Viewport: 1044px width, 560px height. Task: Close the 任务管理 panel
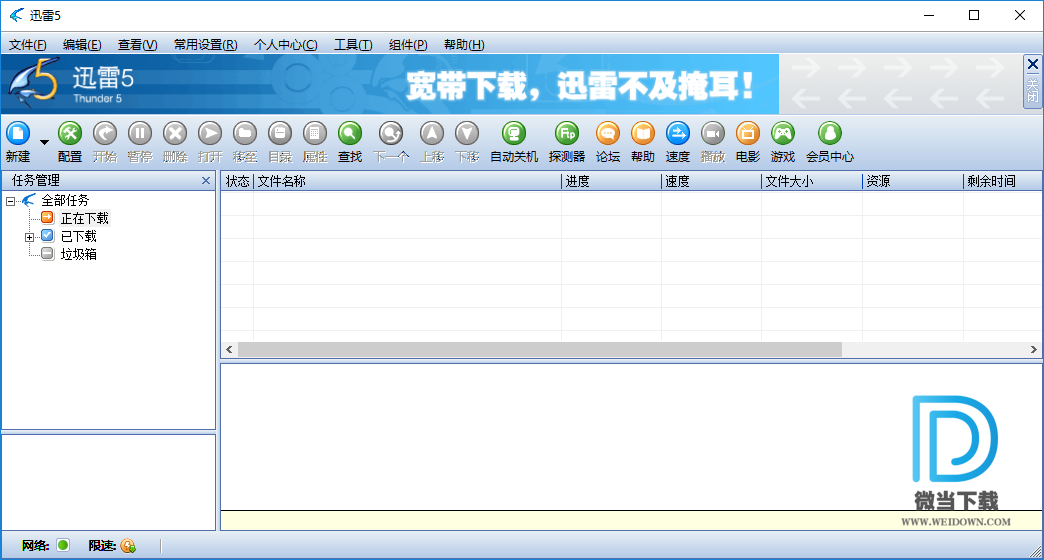click(206, 180)
